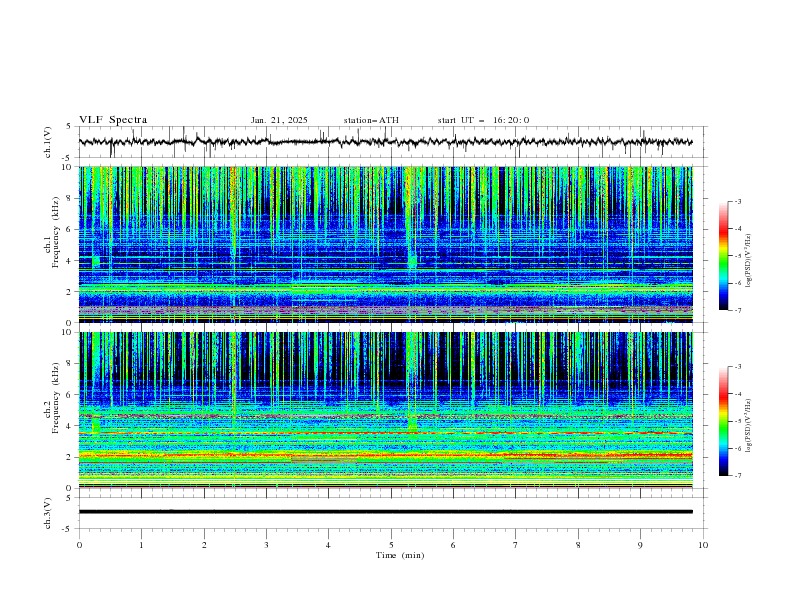
Task: Click the ch.1 spectrogram color bar
Action: coord(723,256)
